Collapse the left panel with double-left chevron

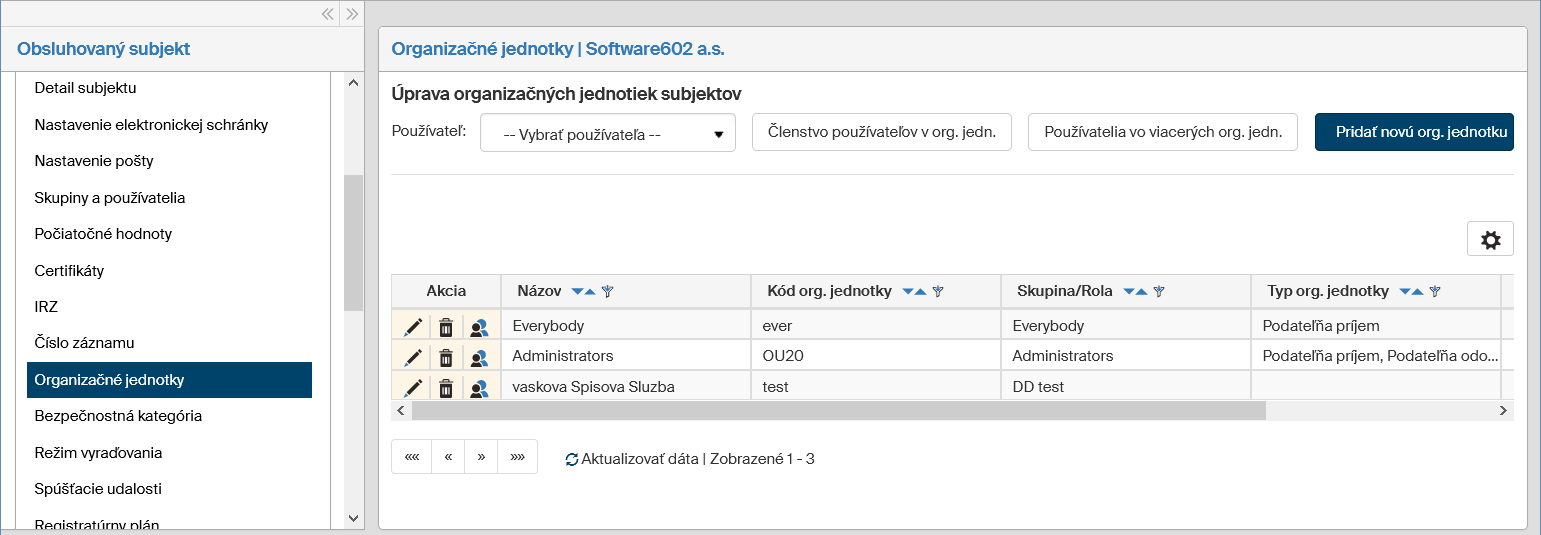pyautogui.click(x=327, y=14)
